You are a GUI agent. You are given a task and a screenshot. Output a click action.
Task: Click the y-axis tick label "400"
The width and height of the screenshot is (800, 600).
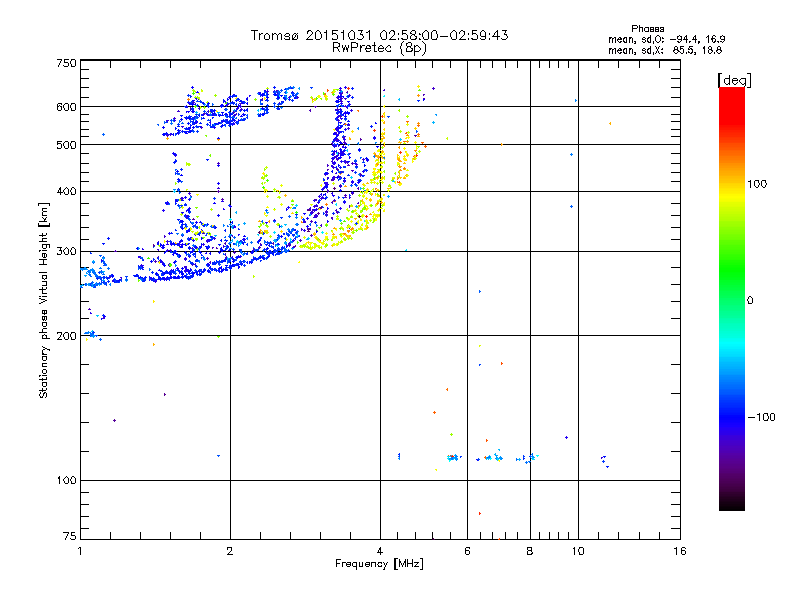(67, 192)
